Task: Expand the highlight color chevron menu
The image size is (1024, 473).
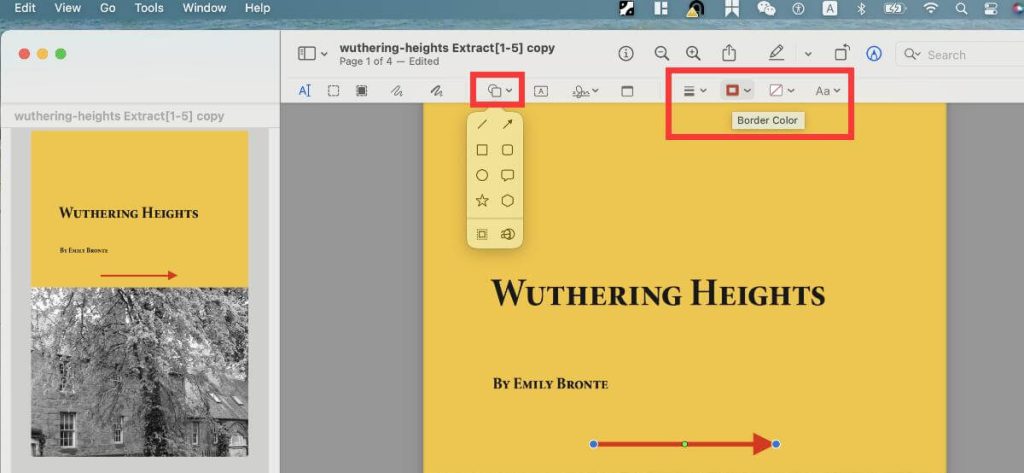Action: coord(808,54)
